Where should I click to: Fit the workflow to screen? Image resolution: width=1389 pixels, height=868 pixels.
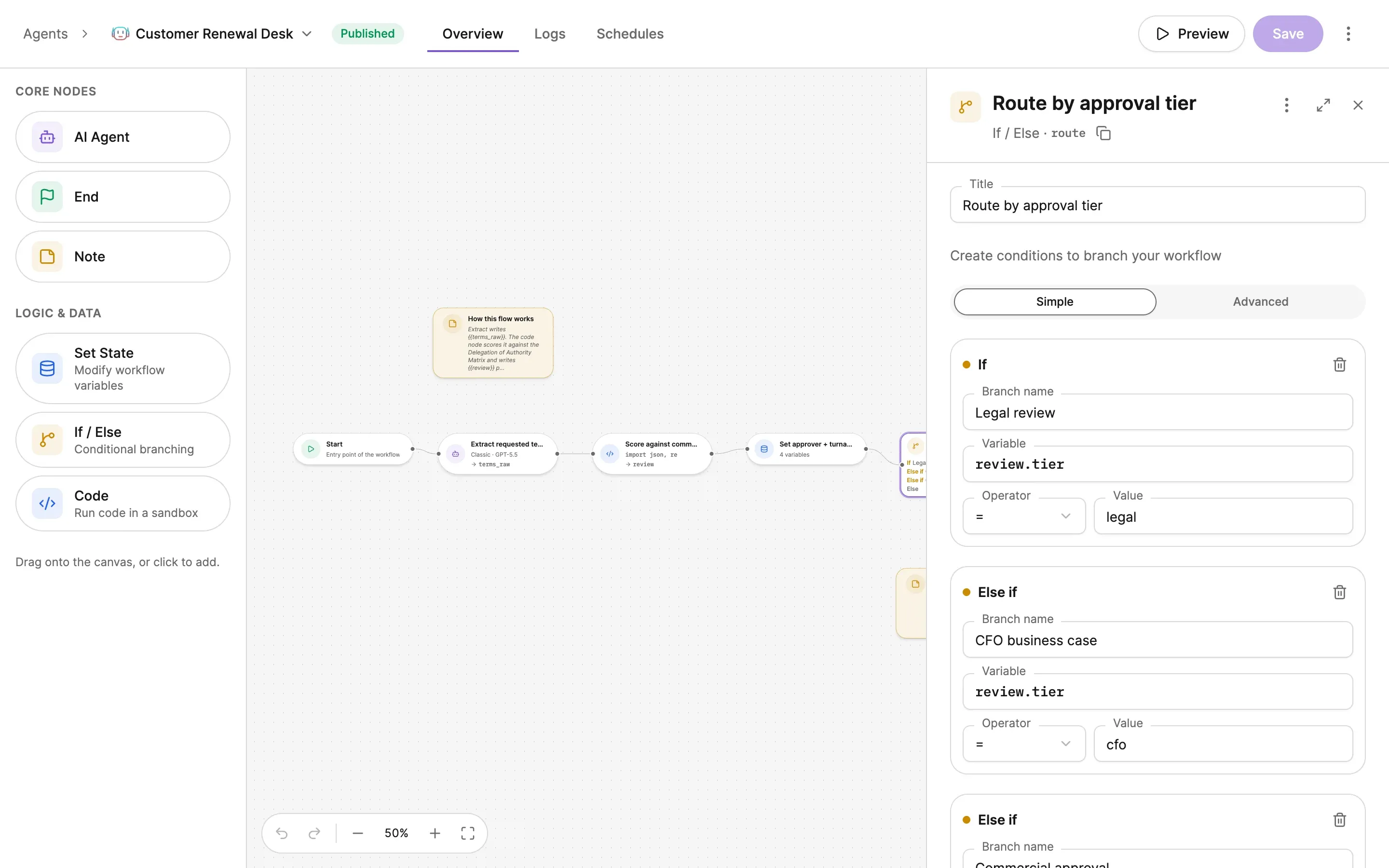(468, 833)
